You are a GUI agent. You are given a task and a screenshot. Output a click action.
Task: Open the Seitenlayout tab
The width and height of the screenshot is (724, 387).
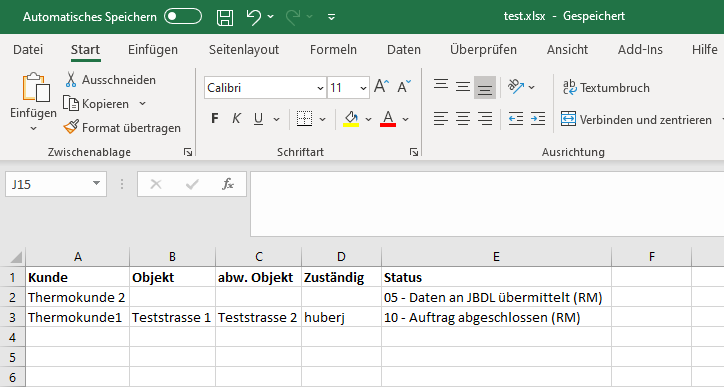tap(244, 49)
